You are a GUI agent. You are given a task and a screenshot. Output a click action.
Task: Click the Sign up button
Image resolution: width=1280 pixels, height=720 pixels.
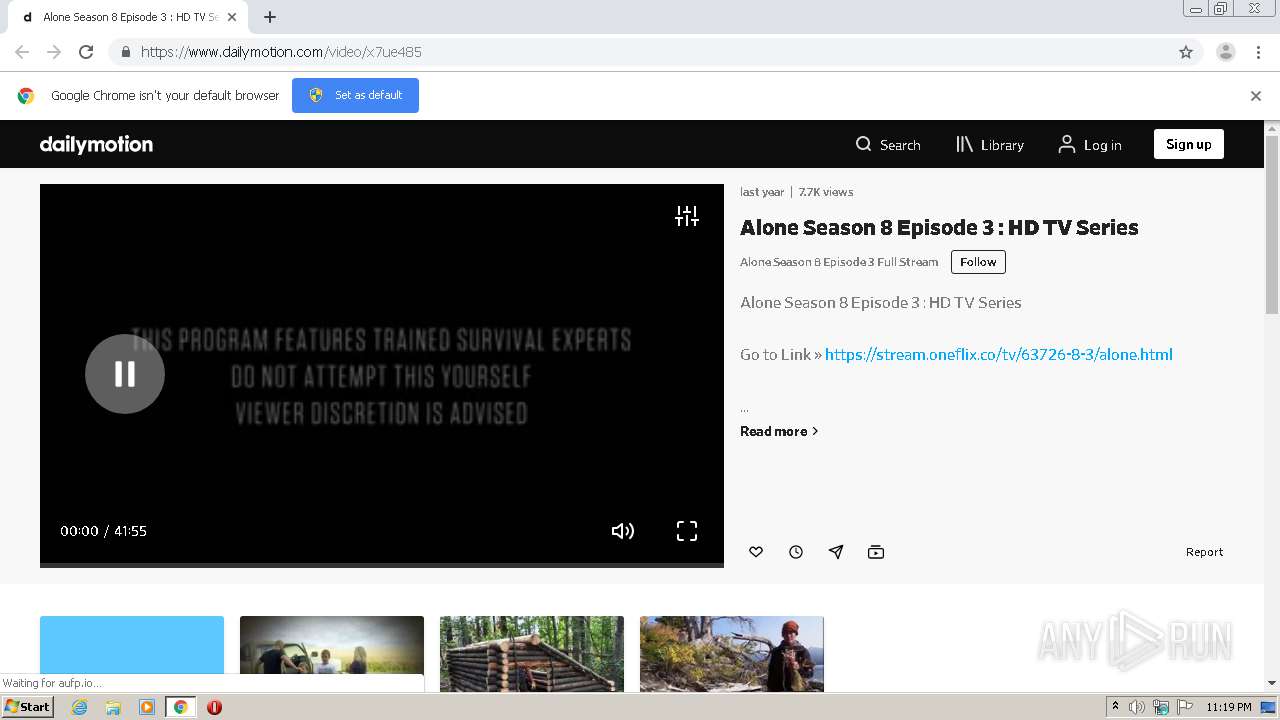pos(1188,144)
